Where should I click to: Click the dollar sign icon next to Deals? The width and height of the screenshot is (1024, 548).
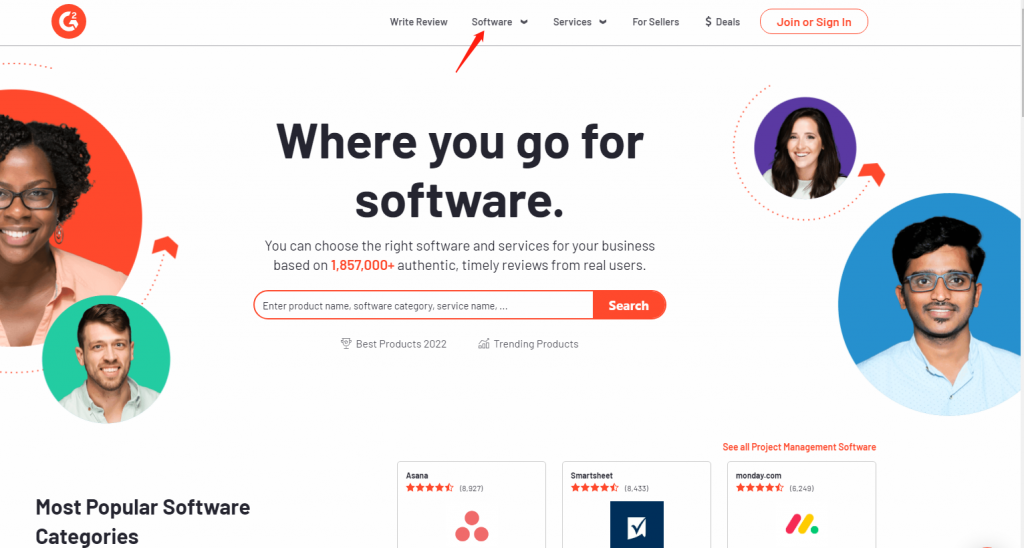click(x=709, y=22)
